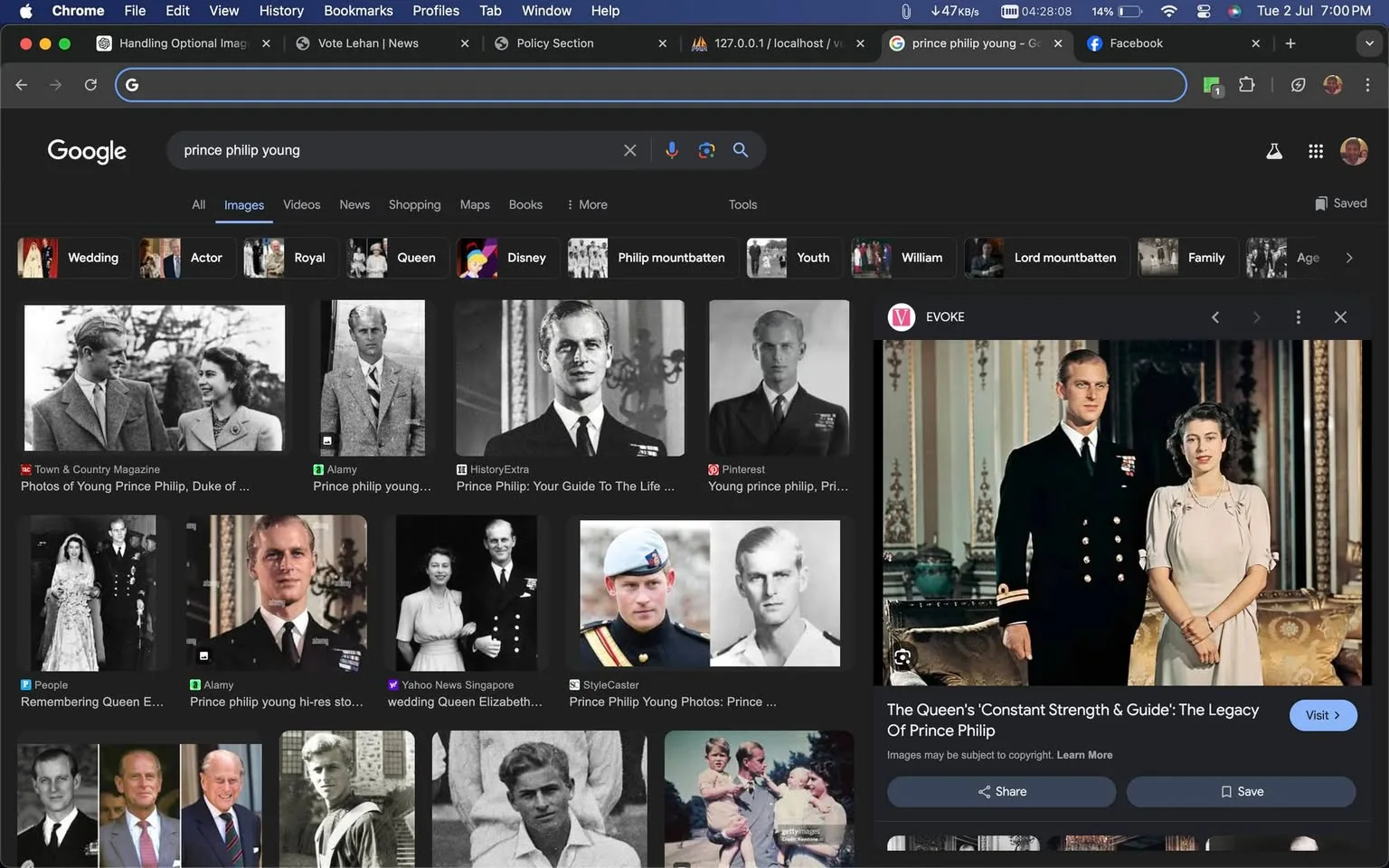Image resolution: width=1389 pixels, height=868 pixels.
Task: Switch to the Books results tab
Action: pyautogui.click(x=525, y=205)
